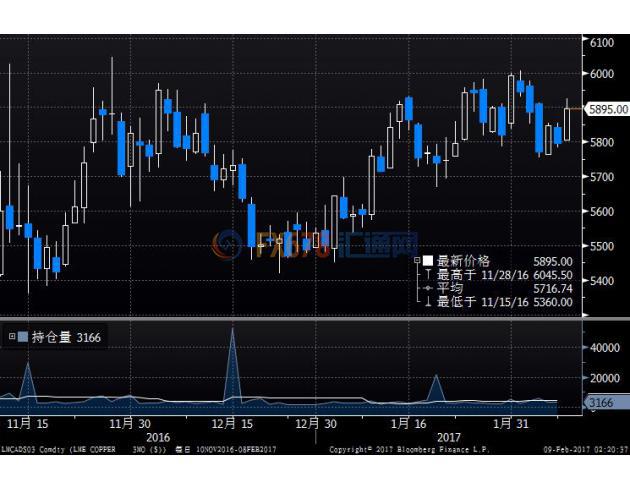
Task: Click the 1月 31 date axis label
Action: [516, 423]
